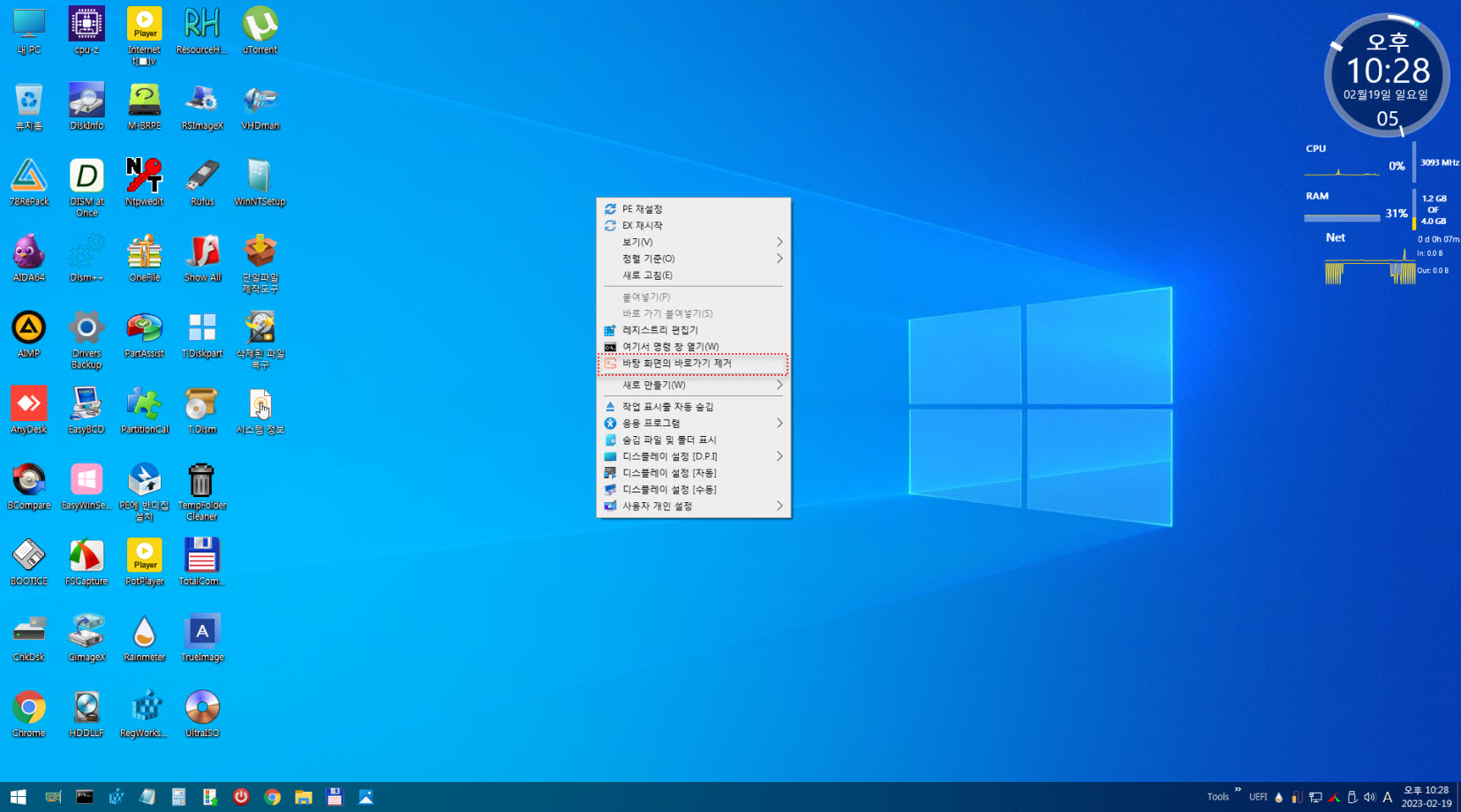Select the Rainmeter desktop icon
This screenshot has height=812, width=1461.
[x=144, y=638]
